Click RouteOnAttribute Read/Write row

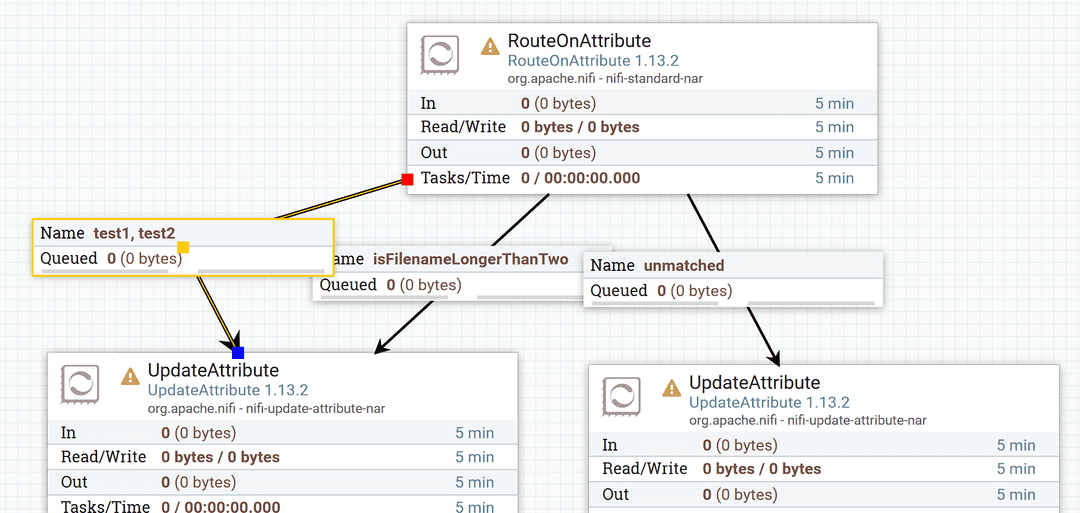tap(642, 127)
